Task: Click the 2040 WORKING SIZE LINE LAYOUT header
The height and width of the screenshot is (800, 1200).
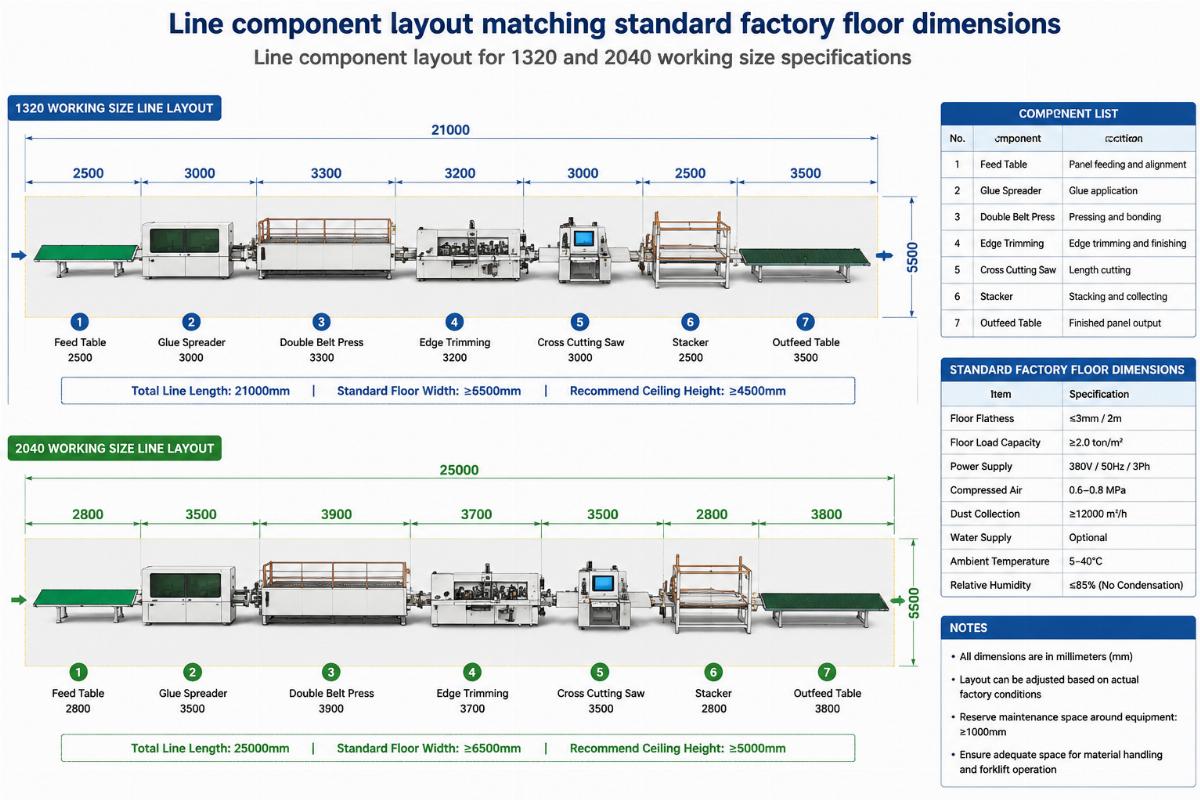Action: tap(114, 448)
